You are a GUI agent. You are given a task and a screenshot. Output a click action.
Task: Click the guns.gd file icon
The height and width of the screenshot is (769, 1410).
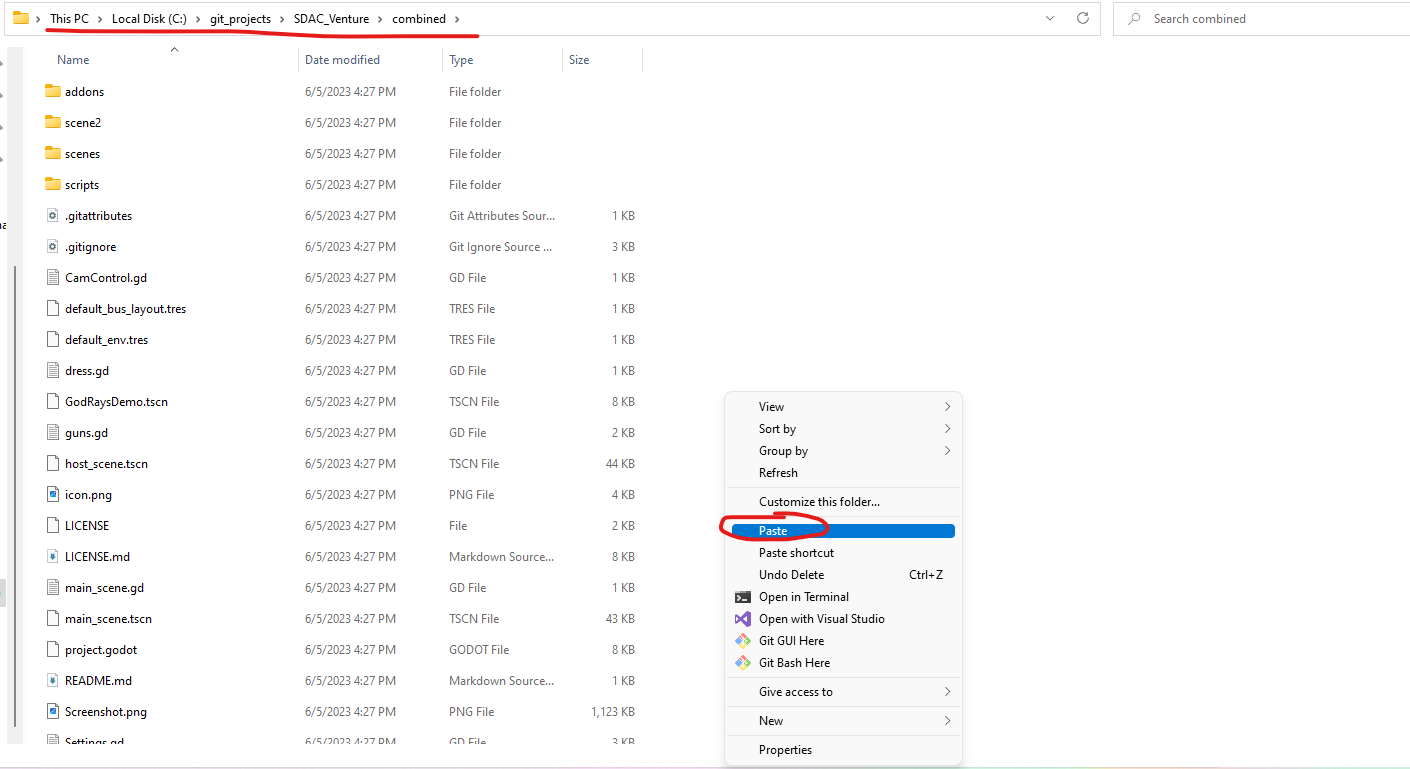pyautogui.click(x=53, y=432)
